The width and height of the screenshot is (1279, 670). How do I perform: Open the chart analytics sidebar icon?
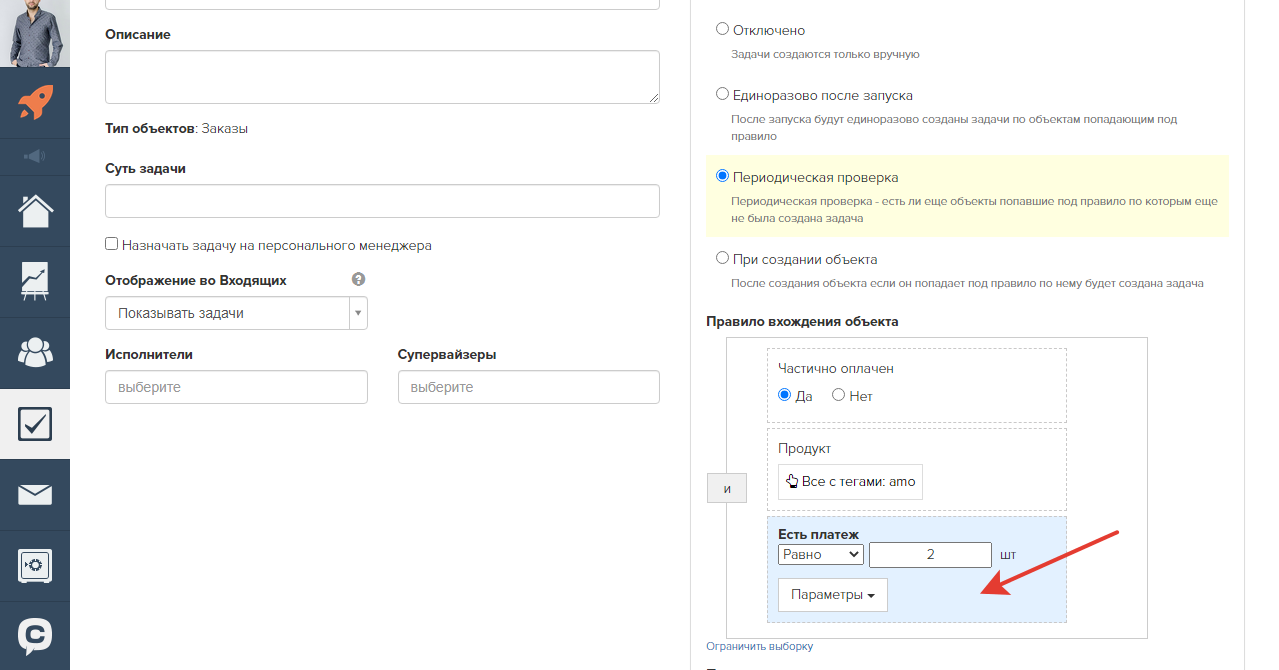(x=35, y=282)
